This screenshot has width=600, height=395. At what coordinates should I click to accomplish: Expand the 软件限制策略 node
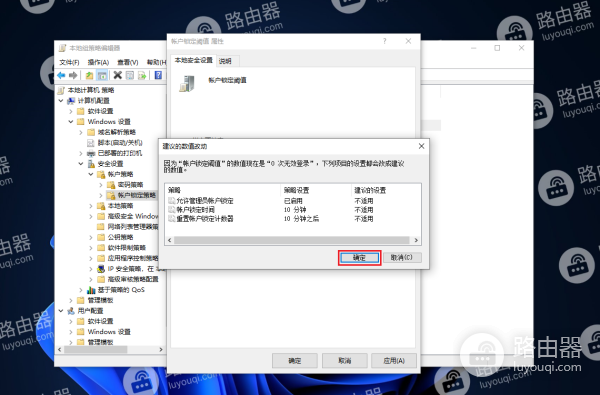[x=91, y=248]
